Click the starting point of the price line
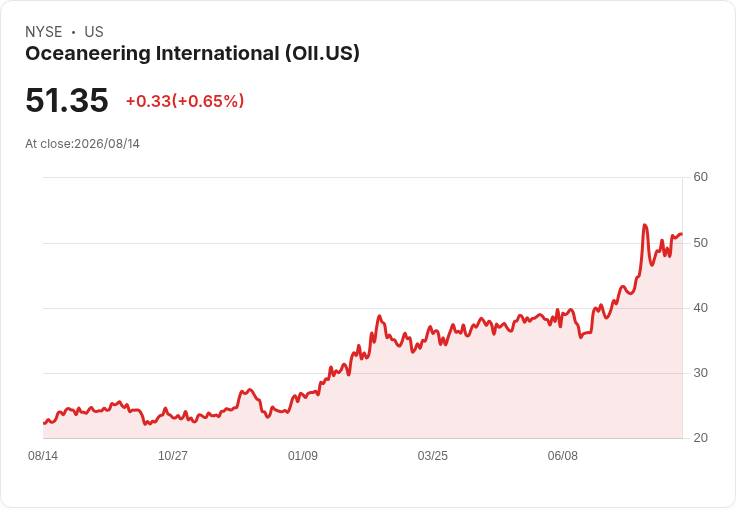Screen dimensions: 736x508 (x=44, y=423)
